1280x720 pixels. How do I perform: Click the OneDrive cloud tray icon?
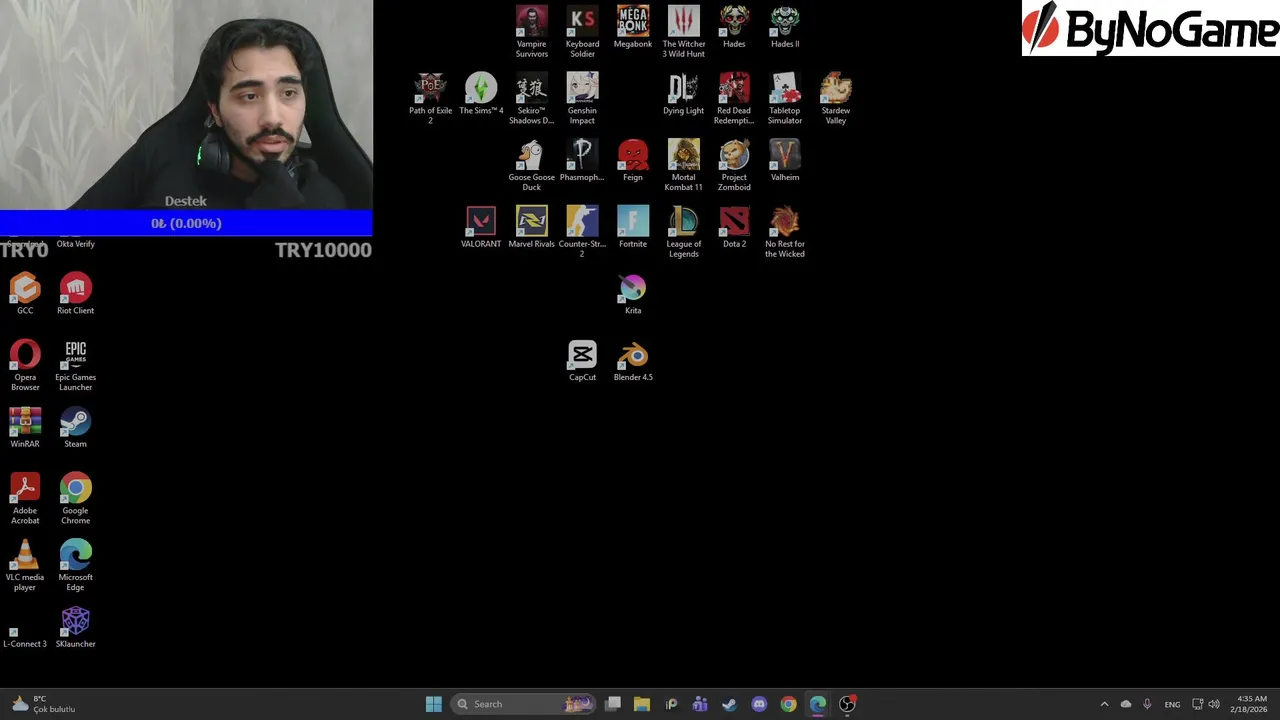point(1126,704)
